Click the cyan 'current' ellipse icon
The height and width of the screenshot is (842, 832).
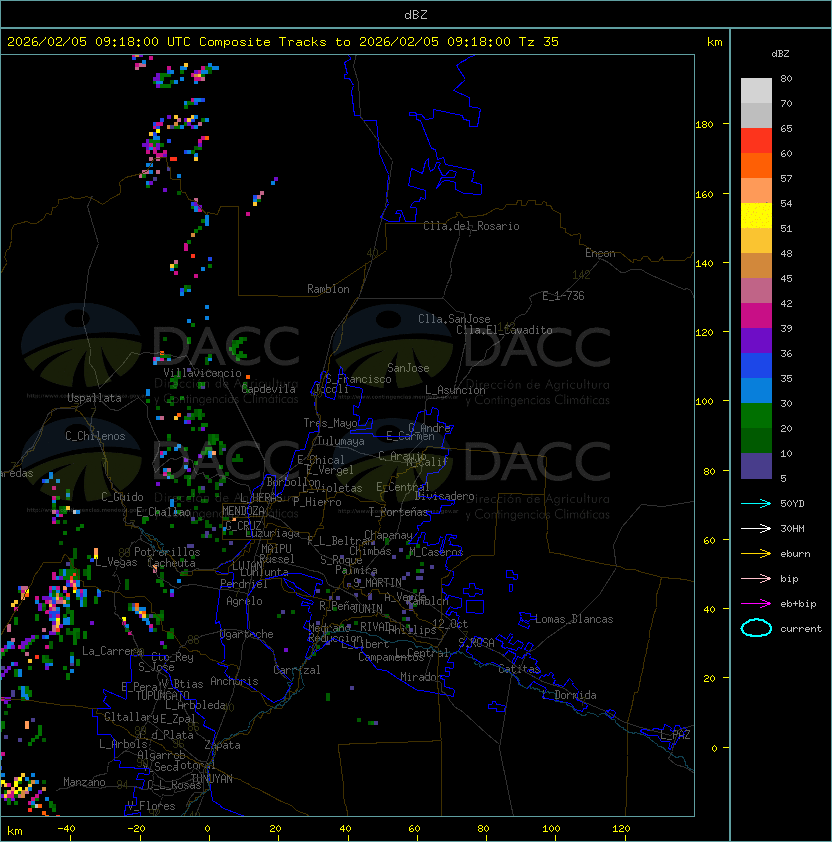point(756,628)
